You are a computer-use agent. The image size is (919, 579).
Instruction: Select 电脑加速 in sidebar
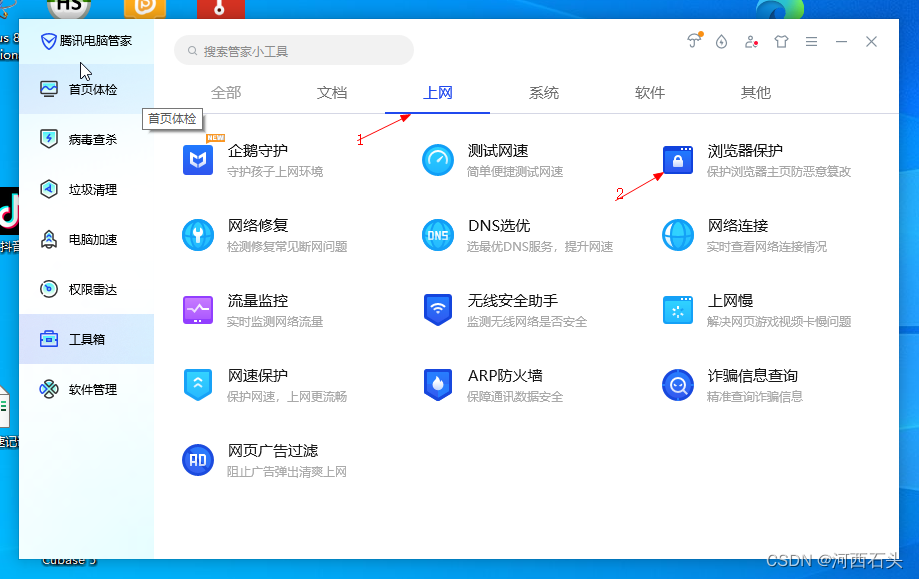87,239
